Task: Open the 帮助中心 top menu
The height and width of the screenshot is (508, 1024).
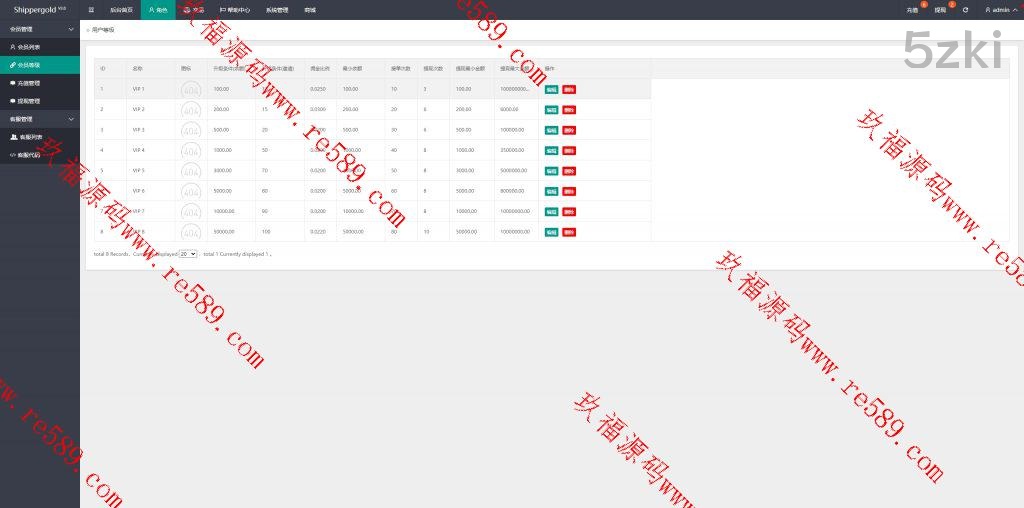Action: (x=235, y=10)
